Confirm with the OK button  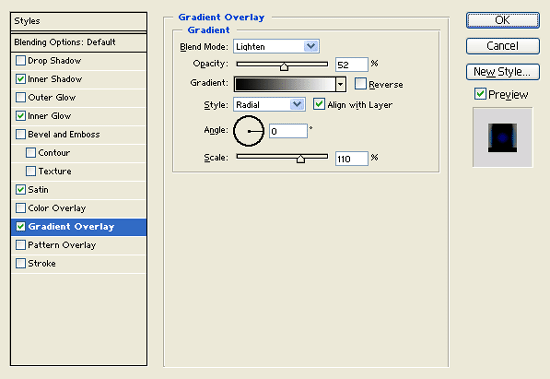tap(503, 20)
